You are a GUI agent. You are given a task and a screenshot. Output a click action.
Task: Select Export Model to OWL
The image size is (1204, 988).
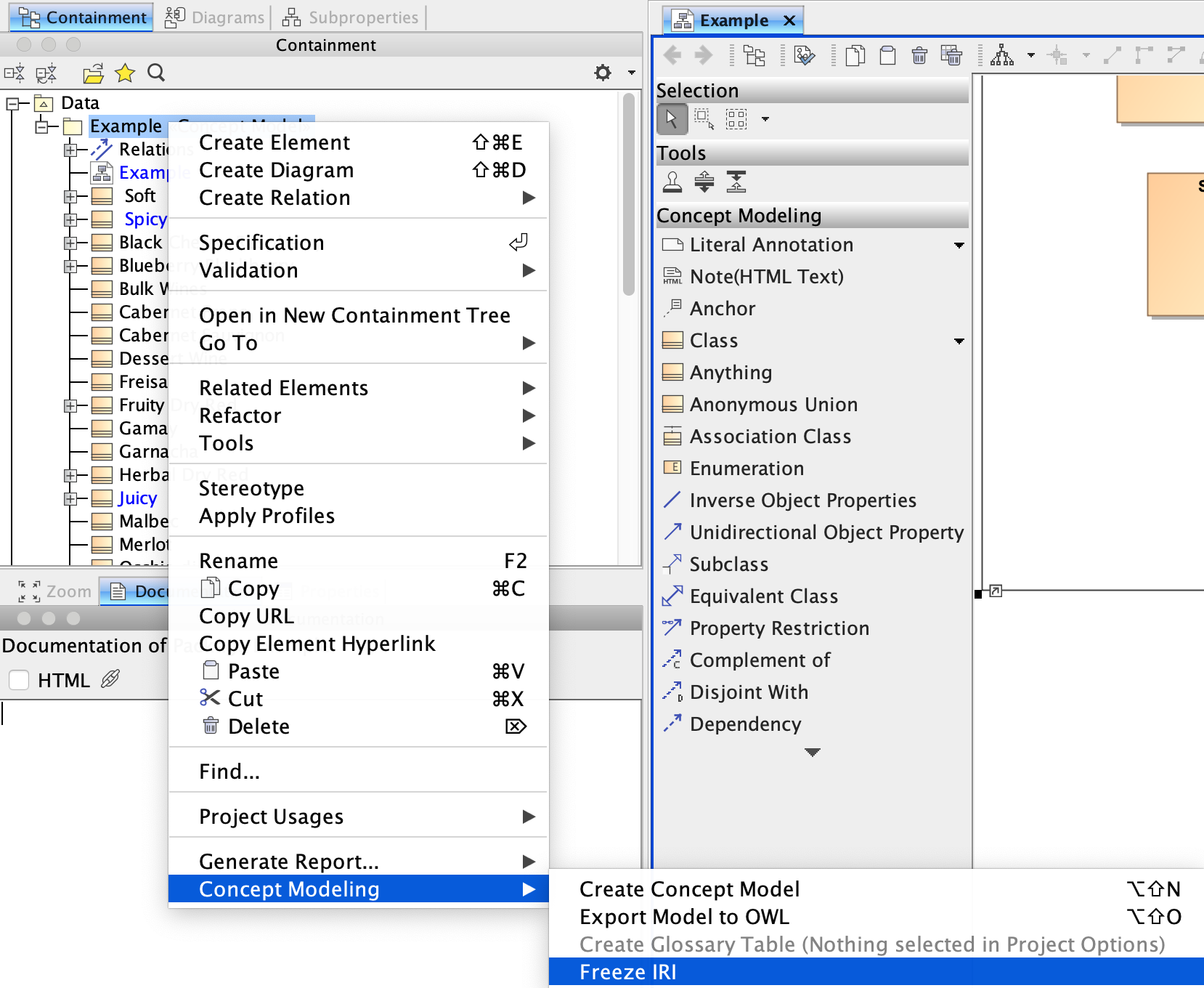[684, 917]
